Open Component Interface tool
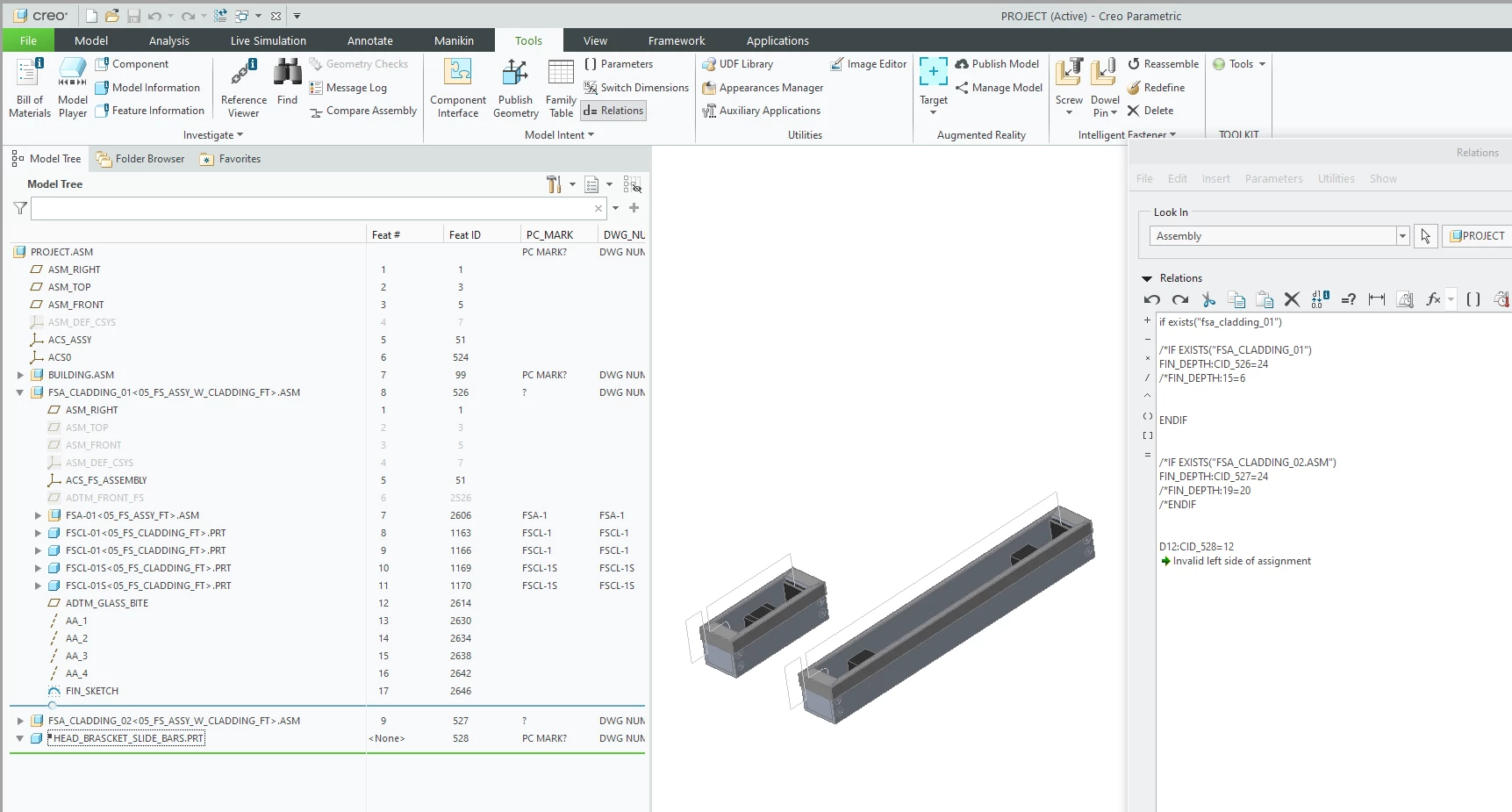 (458, 88)
